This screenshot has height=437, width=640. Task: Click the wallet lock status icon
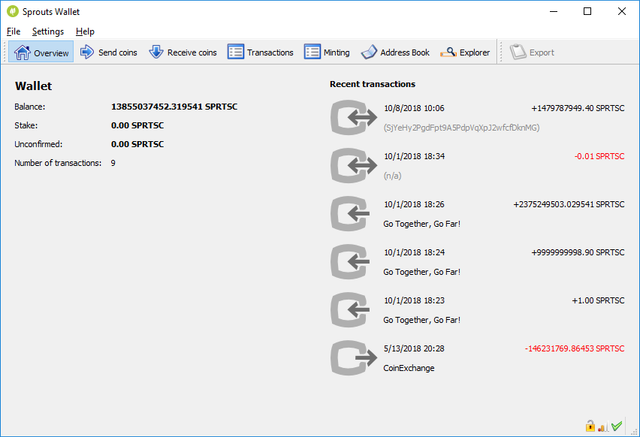point(590,426)
